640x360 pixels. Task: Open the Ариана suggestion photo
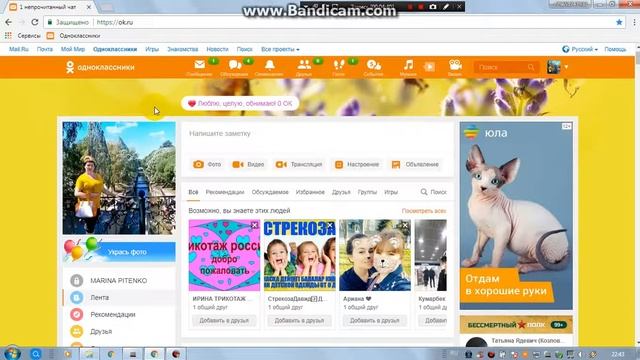[375, 255]
